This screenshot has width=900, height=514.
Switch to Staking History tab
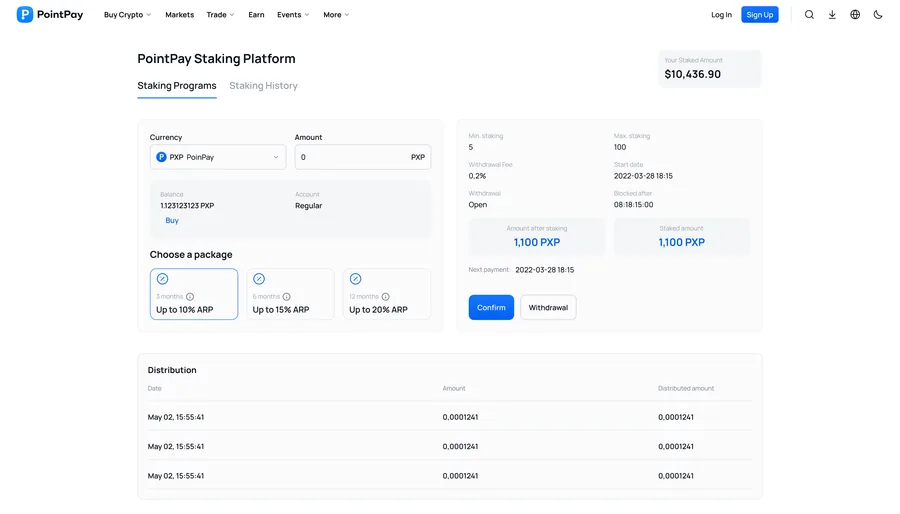[x=263, y=86]
